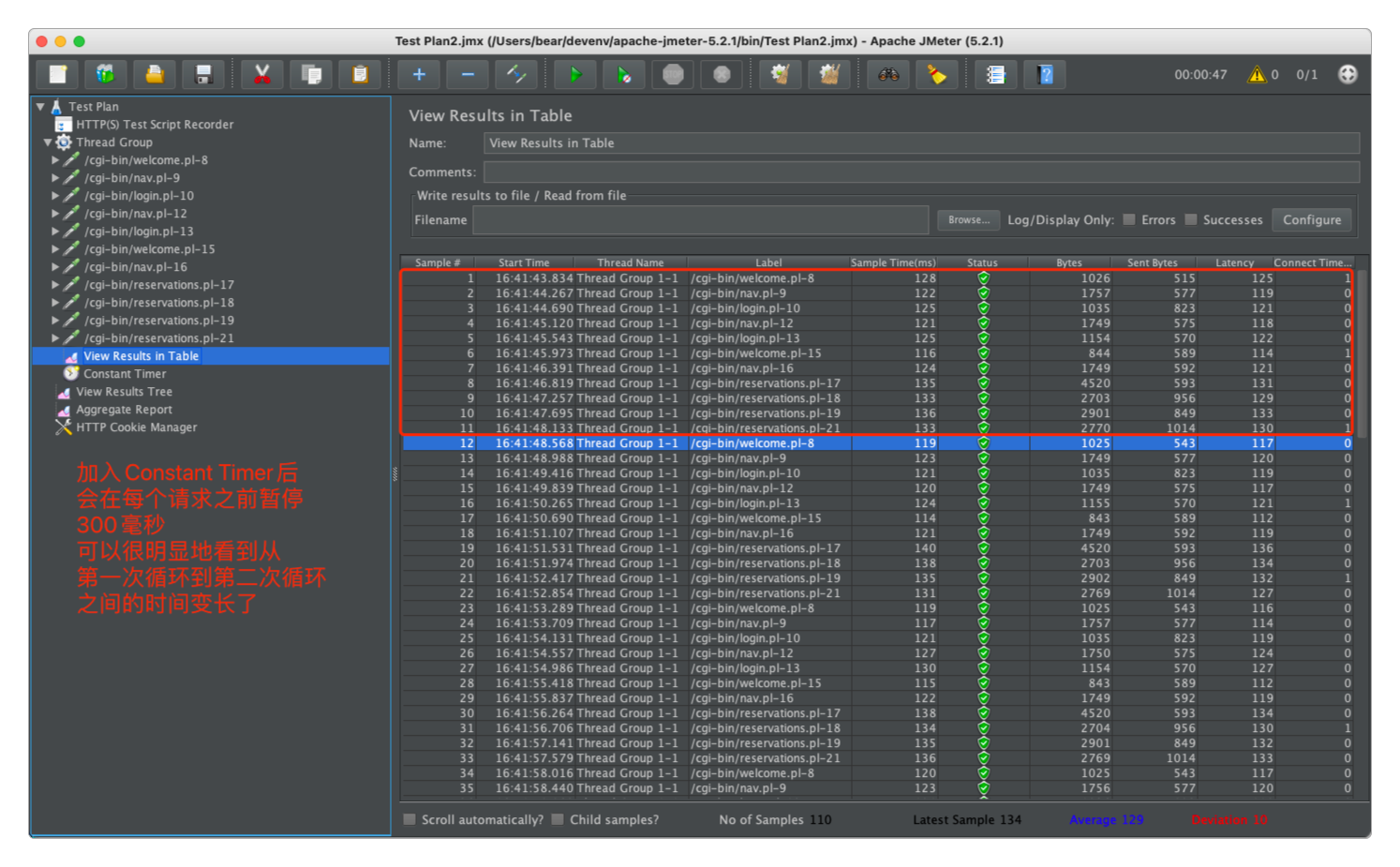Image resolution: width=1400 pixels, height=867 pixels.
Task: Click the Toggle enable/disable icon
Action: [516, 74]
